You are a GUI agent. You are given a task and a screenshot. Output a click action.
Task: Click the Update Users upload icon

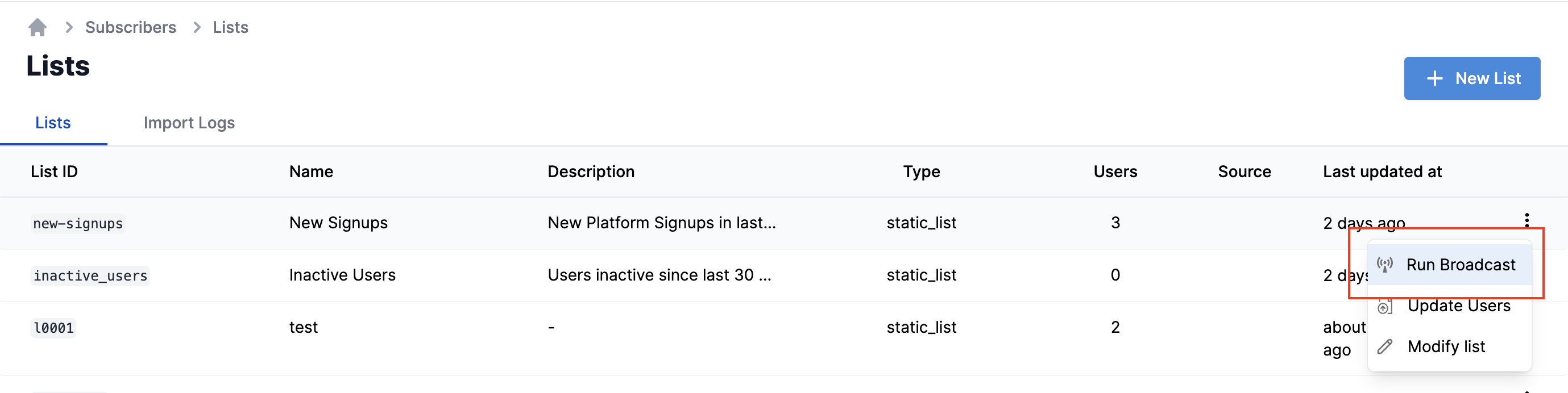click(1384, 306)
